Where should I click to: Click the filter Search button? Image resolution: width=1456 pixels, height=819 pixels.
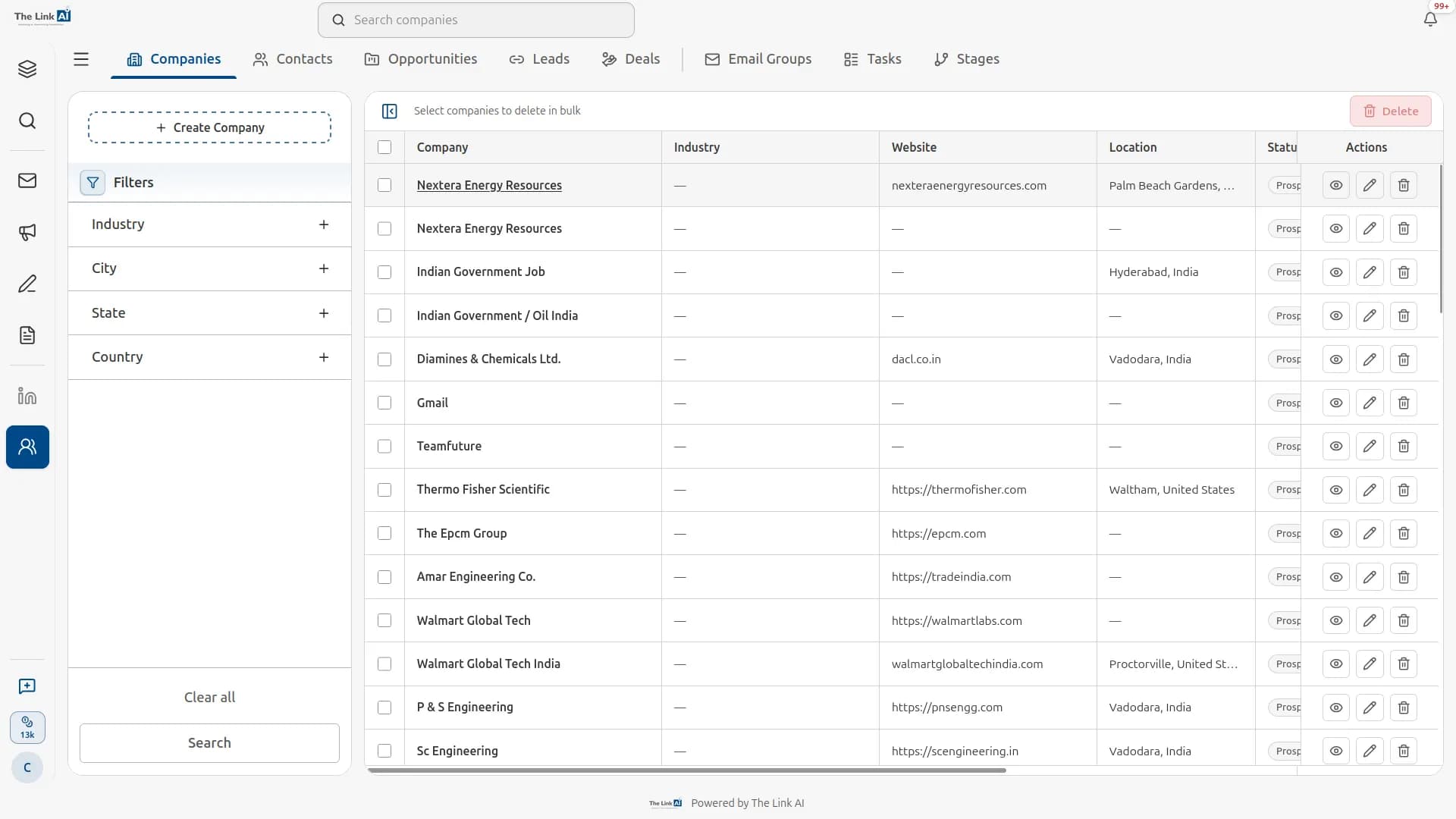210,743
